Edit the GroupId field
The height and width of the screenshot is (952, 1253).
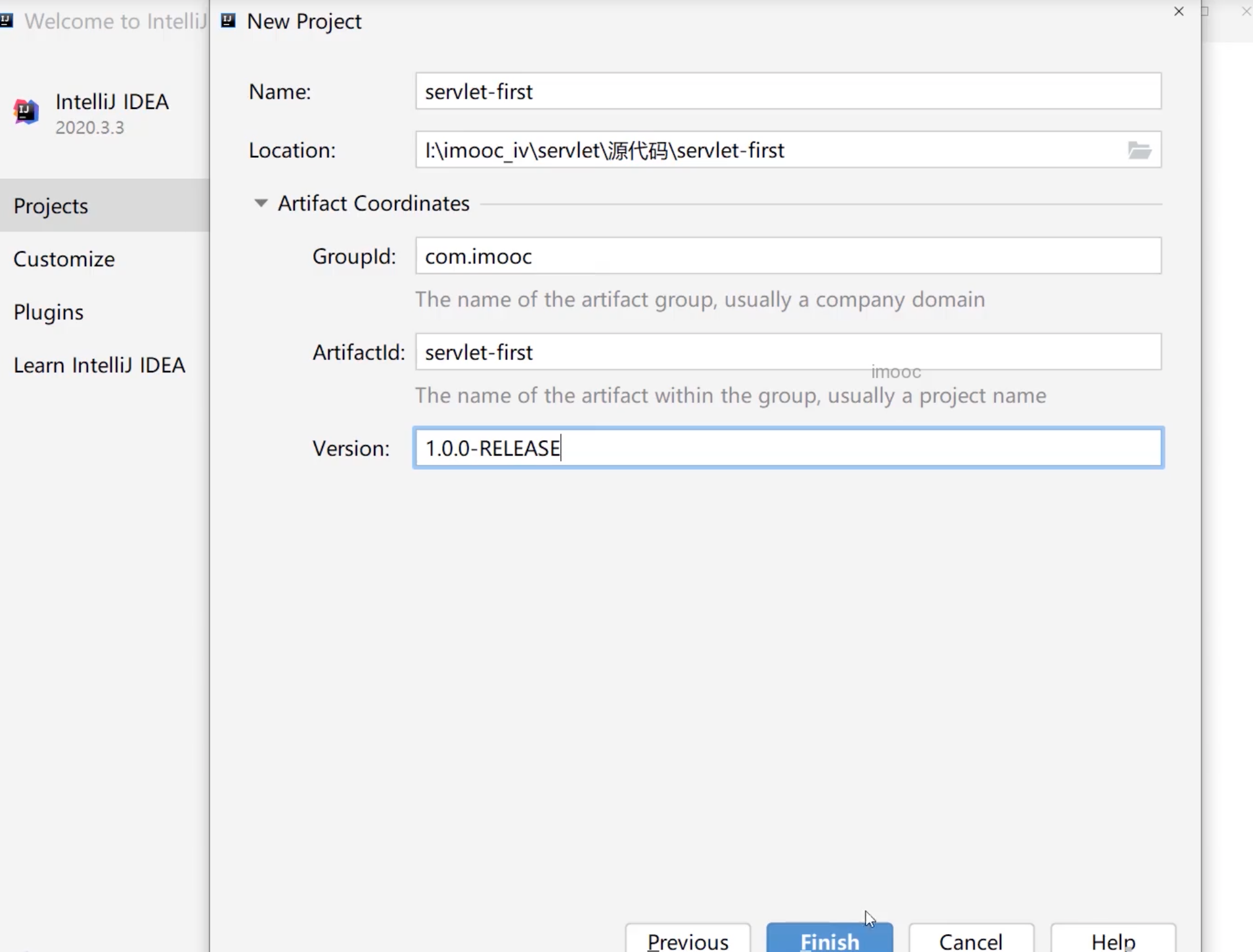[787, 256]
